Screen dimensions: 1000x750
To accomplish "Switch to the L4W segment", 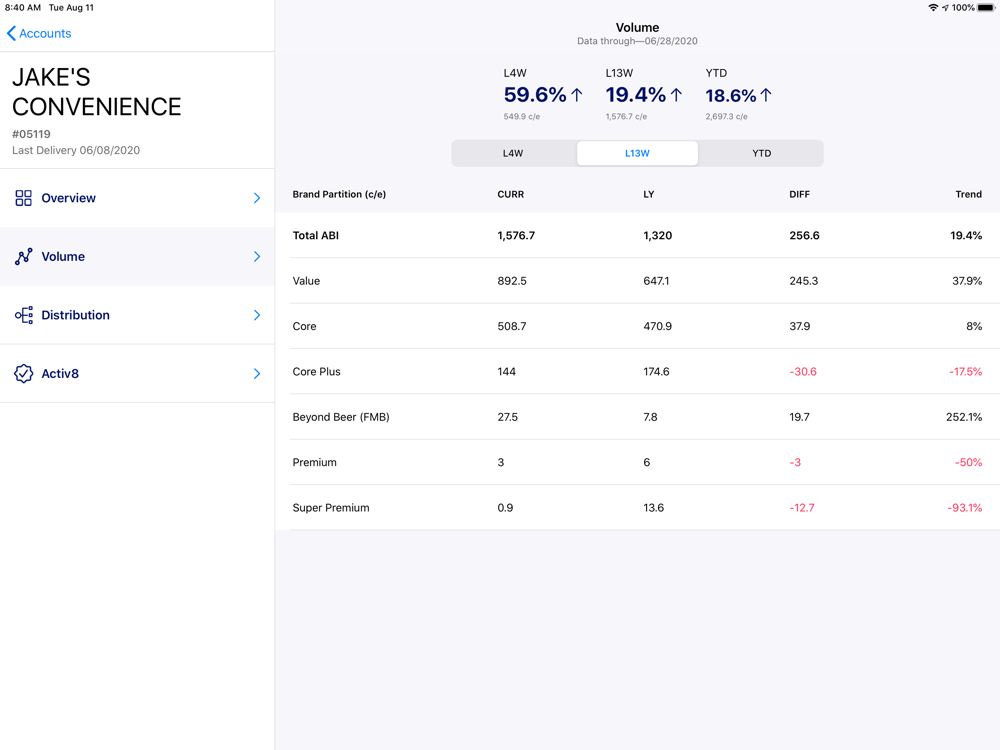I will pos(513,153).
